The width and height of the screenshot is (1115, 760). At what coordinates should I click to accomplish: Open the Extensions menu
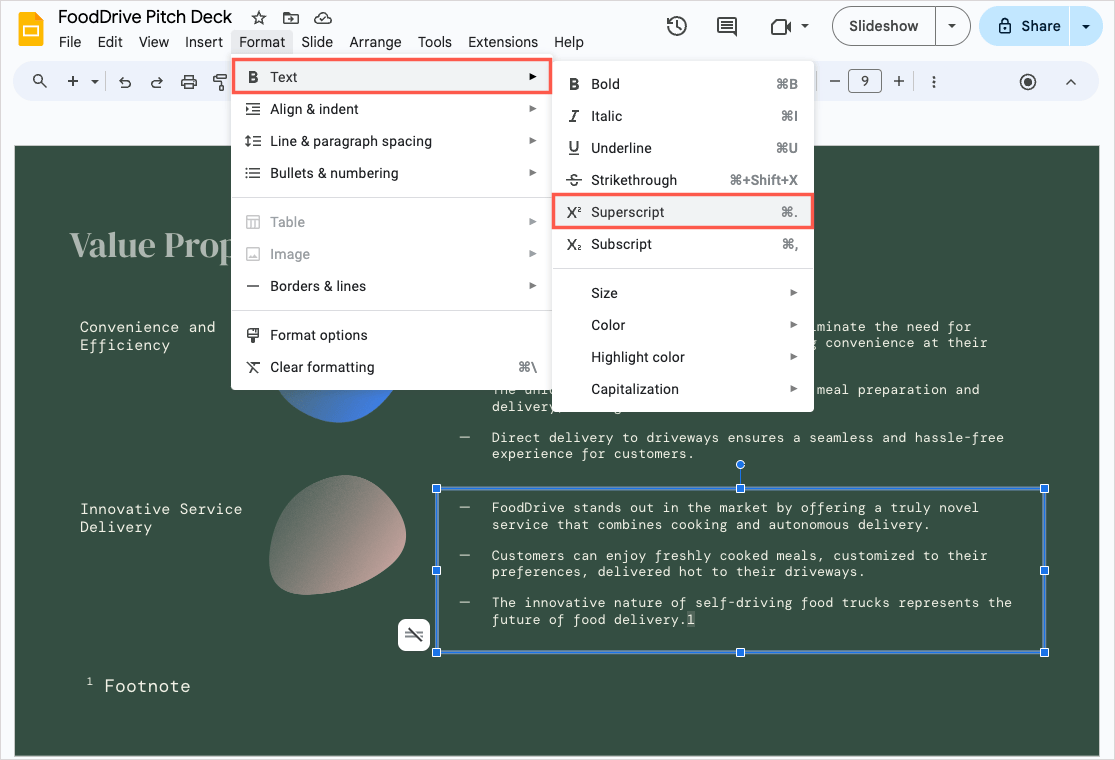[503, 42]
